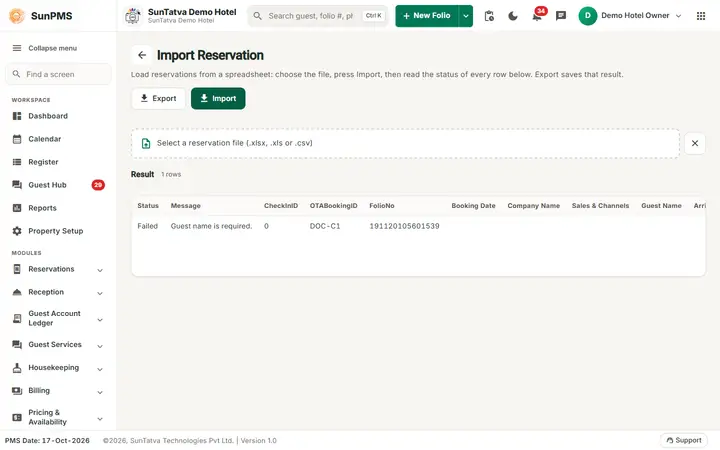Click the Guest Services icon
720x450 pixels.
17,344
